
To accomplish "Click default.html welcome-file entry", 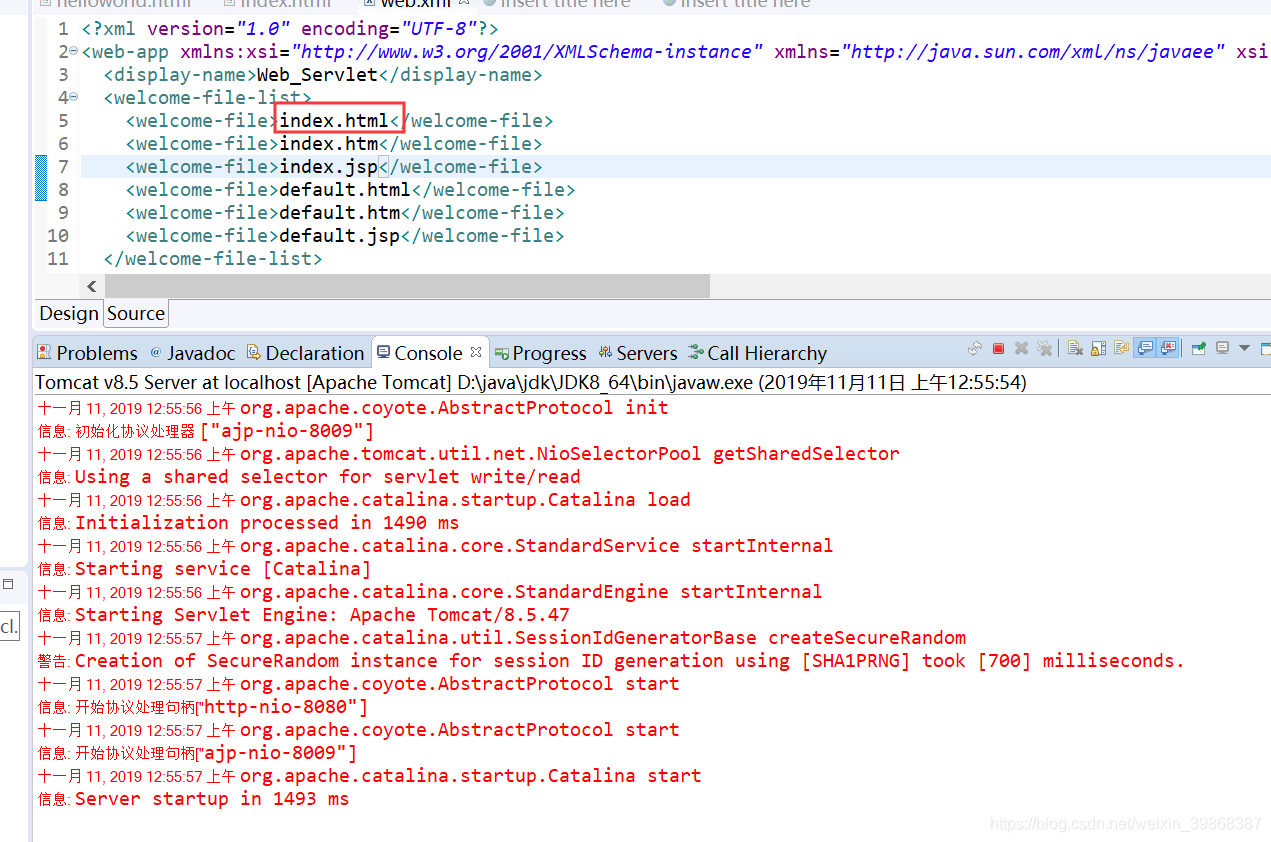I will [345, 189].
